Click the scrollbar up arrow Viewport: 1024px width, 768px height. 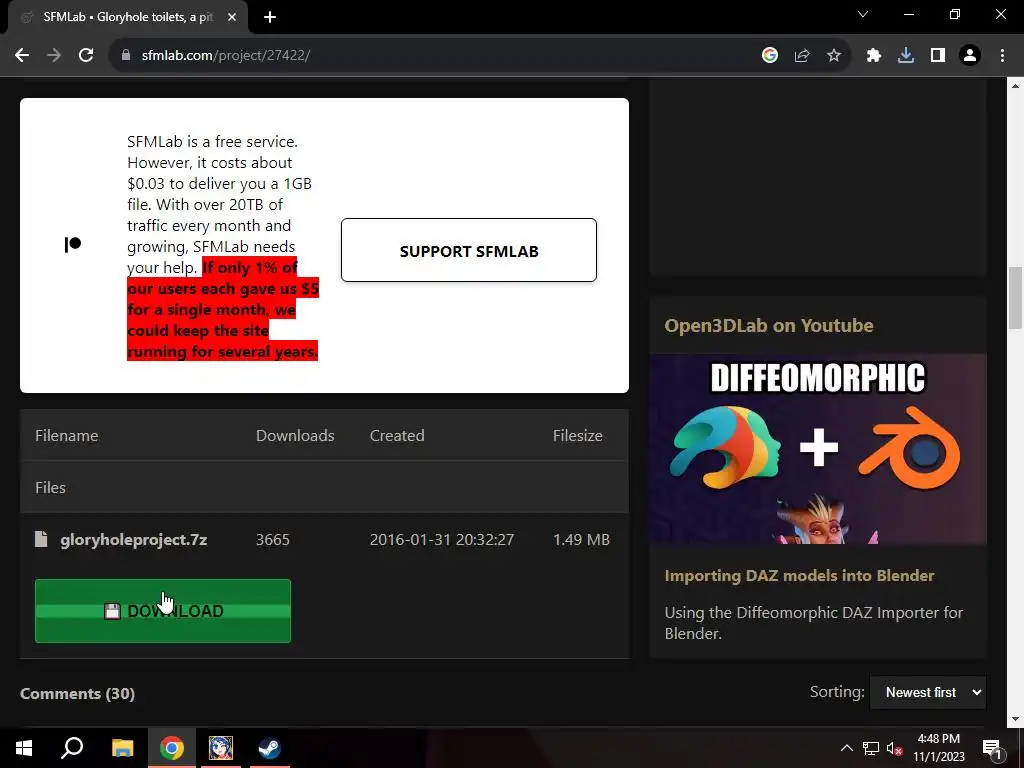click(1016, 86)
